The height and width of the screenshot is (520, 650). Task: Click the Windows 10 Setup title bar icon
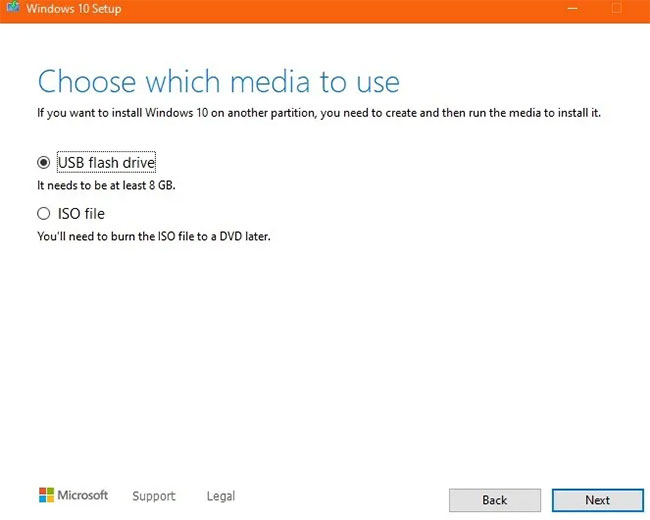pyautogui.click(x=13, y=7)
